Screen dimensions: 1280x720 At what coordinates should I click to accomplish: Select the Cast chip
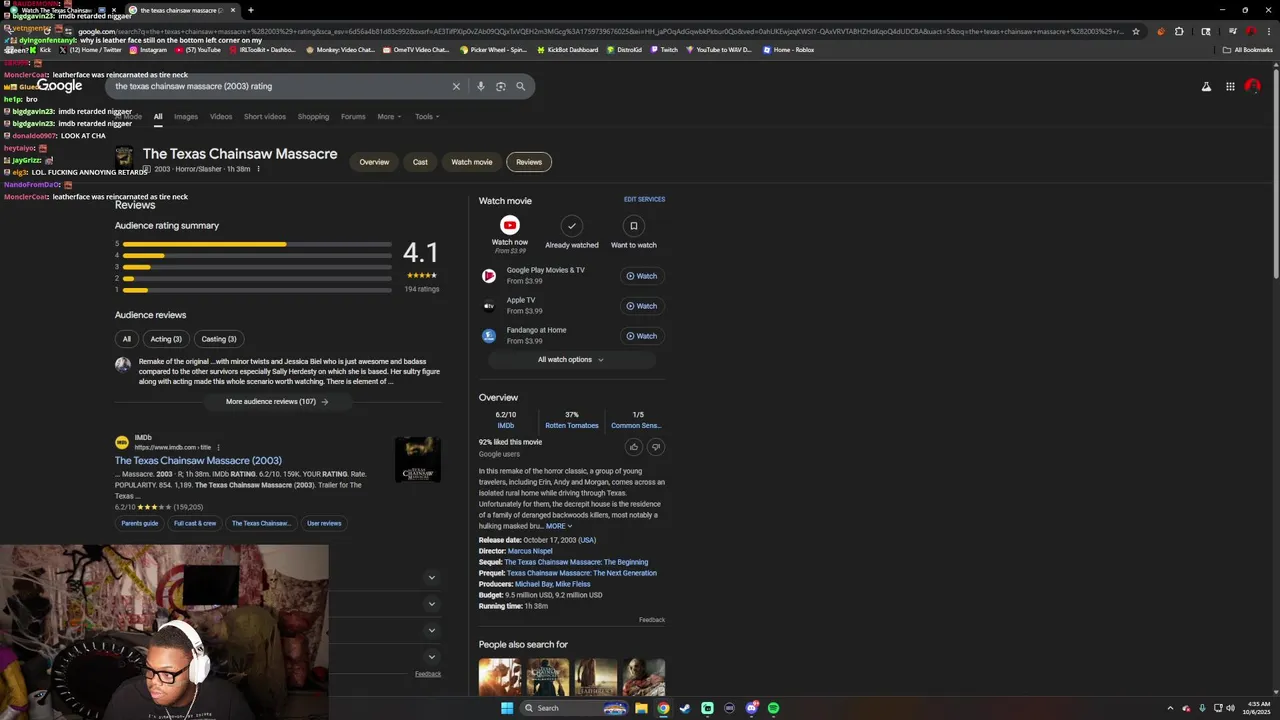click(420, 162)
